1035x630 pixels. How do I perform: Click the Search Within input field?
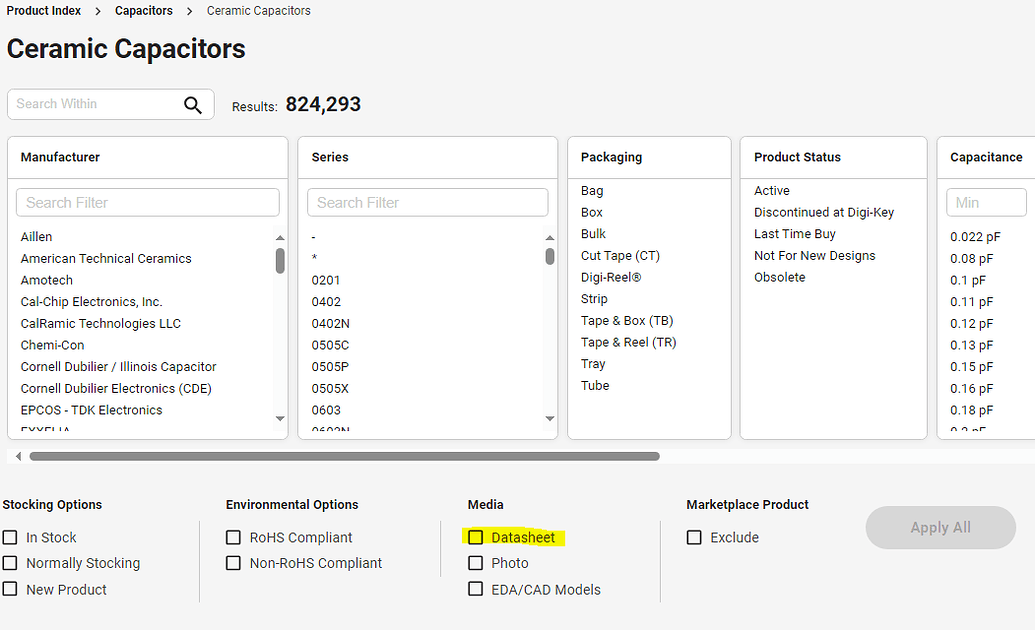click(x=90, y=104)
